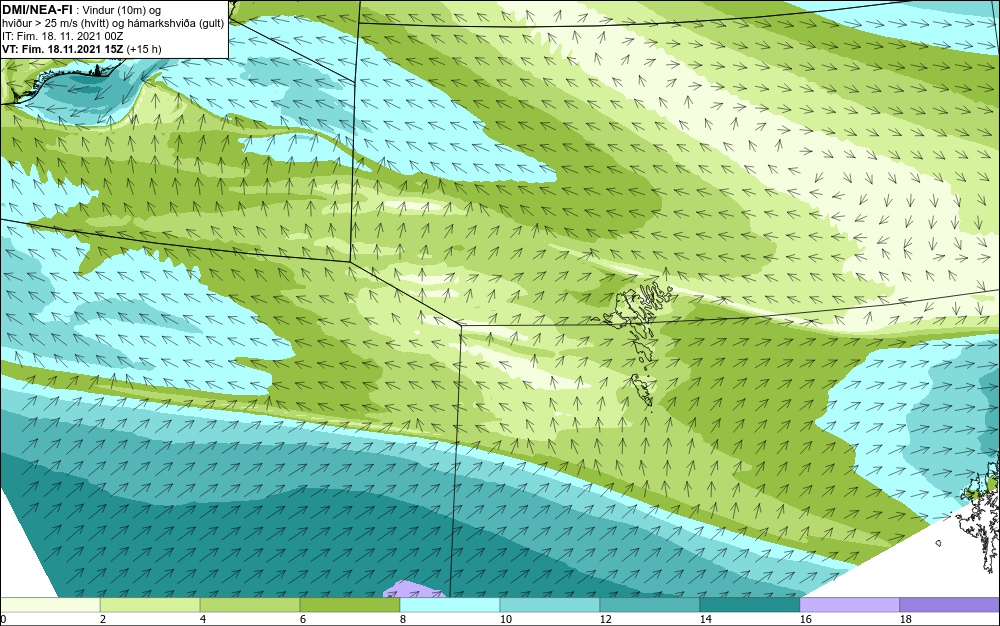
Task: Click the 'Vindur (10m) og' label
Action: tap(122, 10)
